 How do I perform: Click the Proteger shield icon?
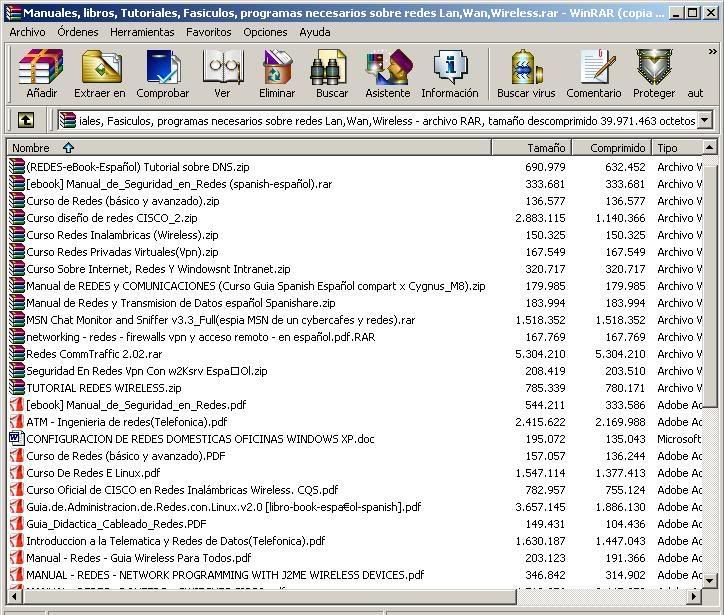click(654, 73)
